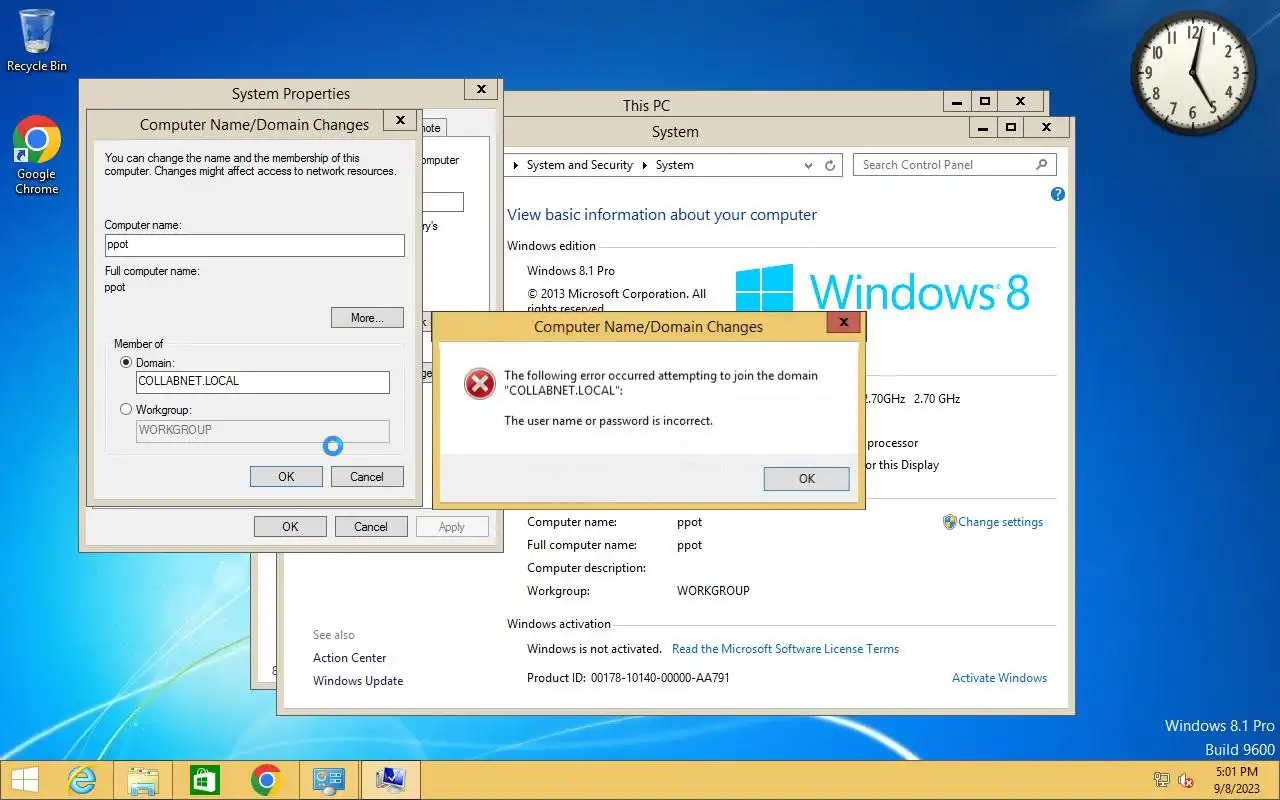Click the network tray icon
This screenshot has width=1280, height=800.
click(x=1162, y=780)
